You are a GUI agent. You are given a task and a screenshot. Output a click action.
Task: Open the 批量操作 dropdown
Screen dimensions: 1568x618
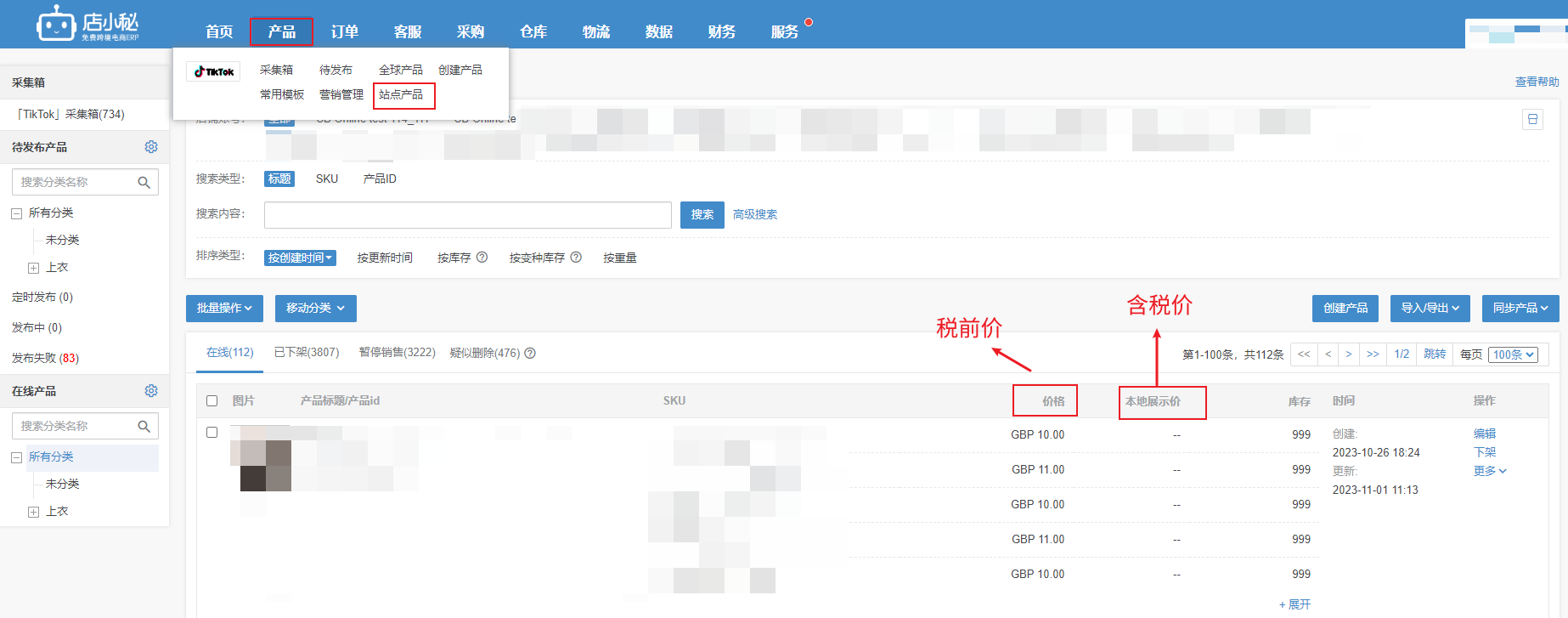pyautogui.click(x=224, y=309)
